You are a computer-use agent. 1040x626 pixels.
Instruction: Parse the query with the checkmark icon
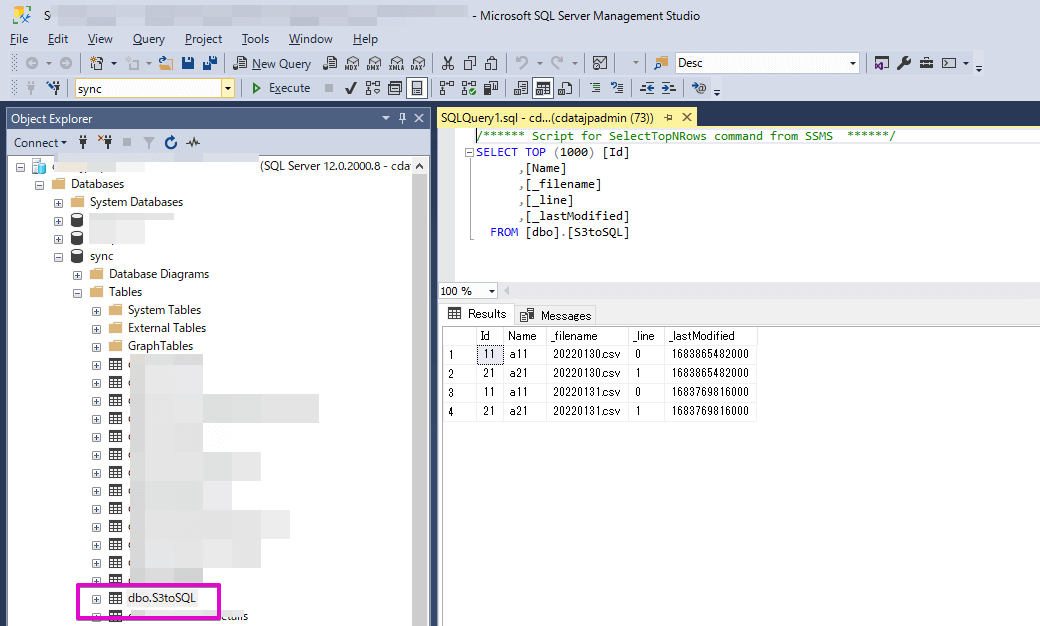click(x=351, y=88)
